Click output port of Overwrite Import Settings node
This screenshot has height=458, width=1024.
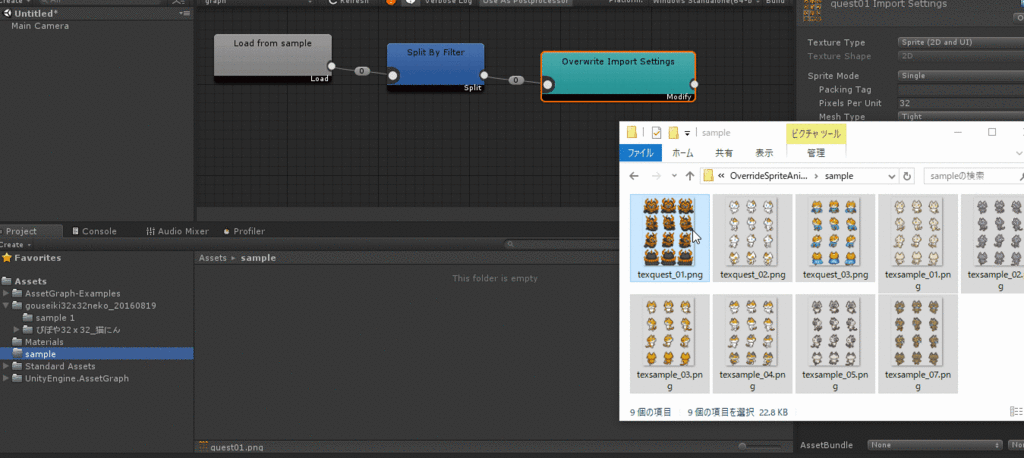694,84
